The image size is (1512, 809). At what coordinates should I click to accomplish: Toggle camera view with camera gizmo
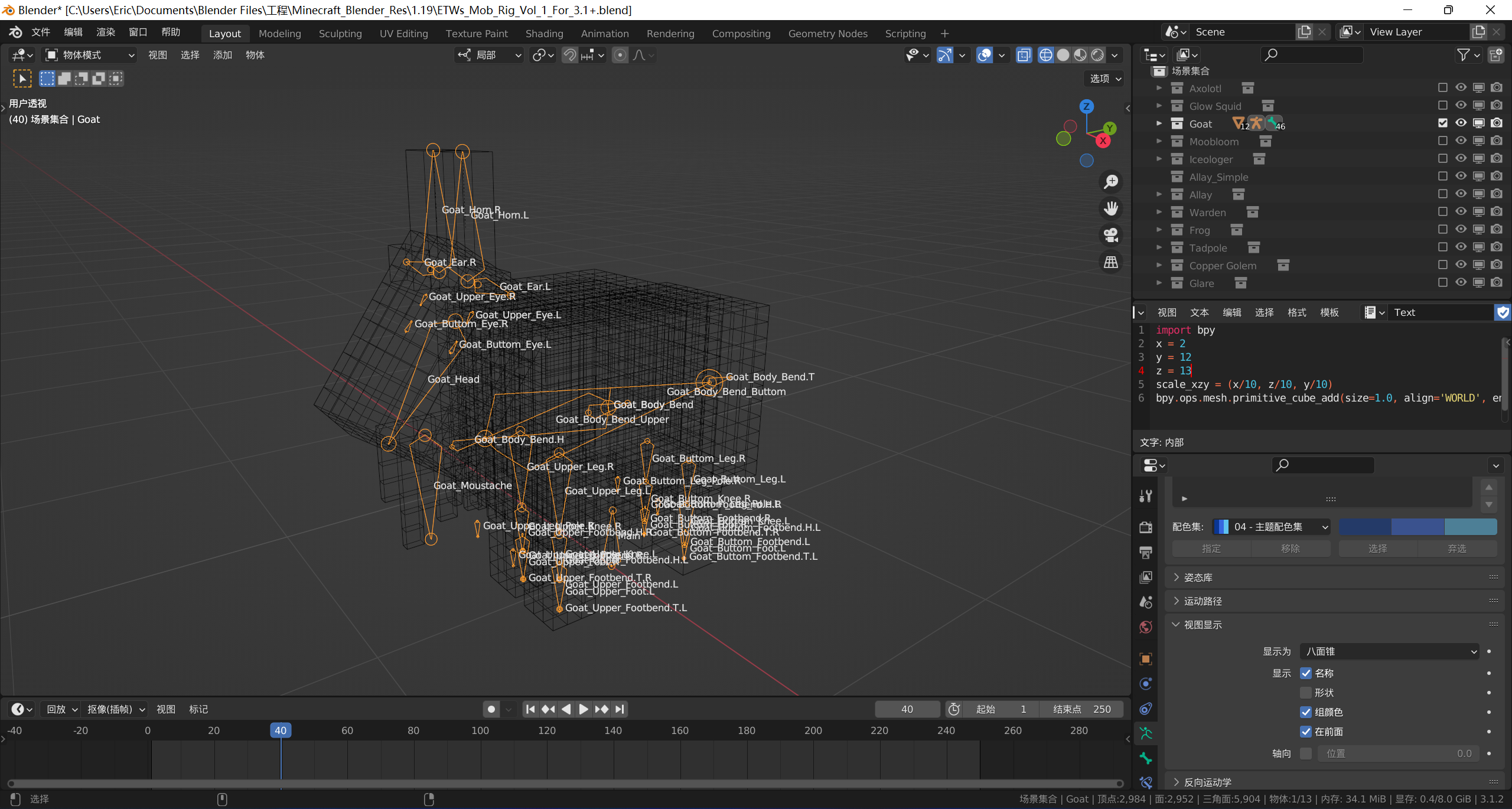[x=1111, y=235]
